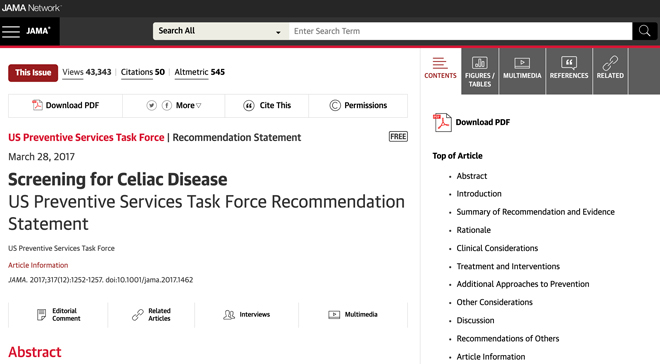Click the Cite This button
This screenshot has width=660, height=364.
[267, 105]
